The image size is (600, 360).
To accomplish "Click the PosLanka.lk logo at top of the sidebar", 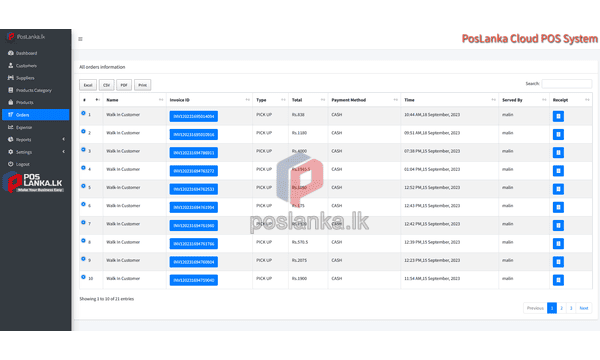I will 26,37.
